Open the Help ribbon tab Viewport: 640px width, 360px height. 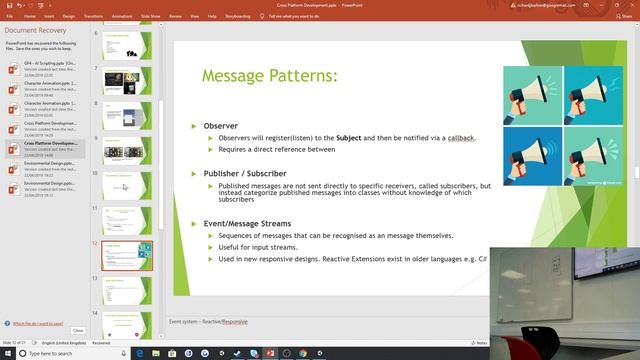(x=212, y=16)
